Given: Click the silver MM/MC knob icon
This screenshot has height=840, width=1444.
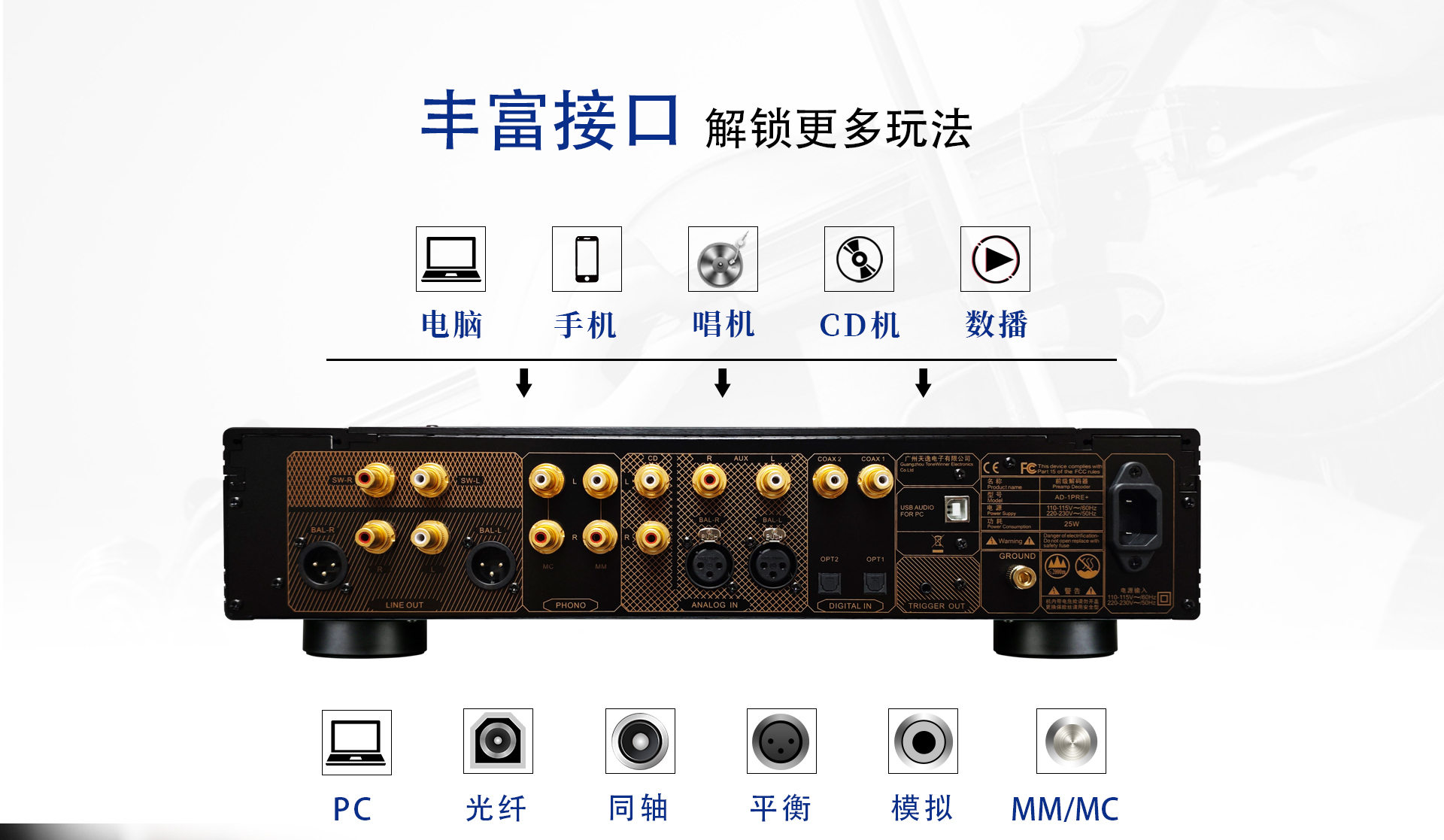Looking at the screenshot, I should pyautogui.click(x=1071, y=741).
